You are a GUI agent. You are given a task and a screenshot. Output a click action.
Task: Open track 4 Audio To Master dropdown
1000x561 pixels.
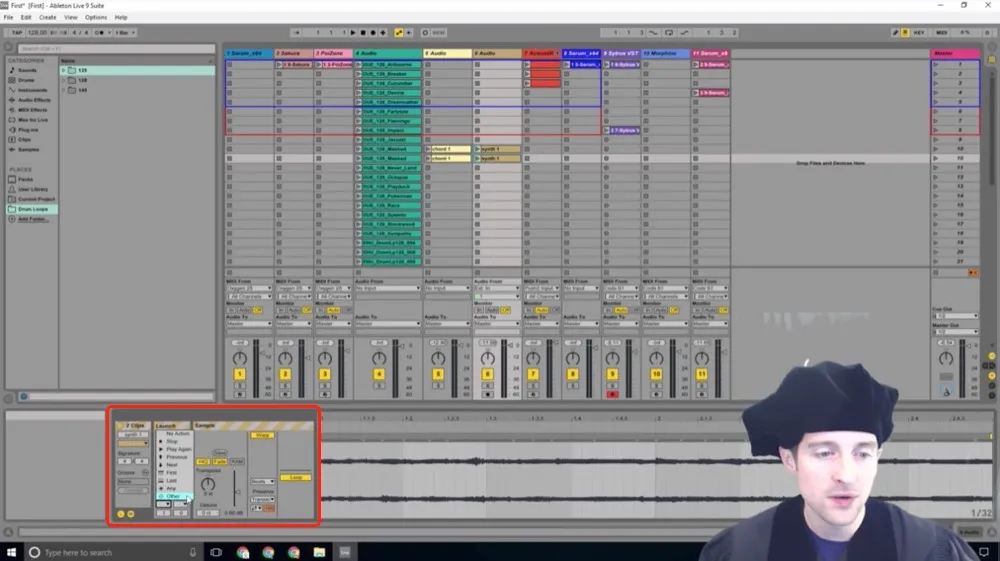(387, 324)
